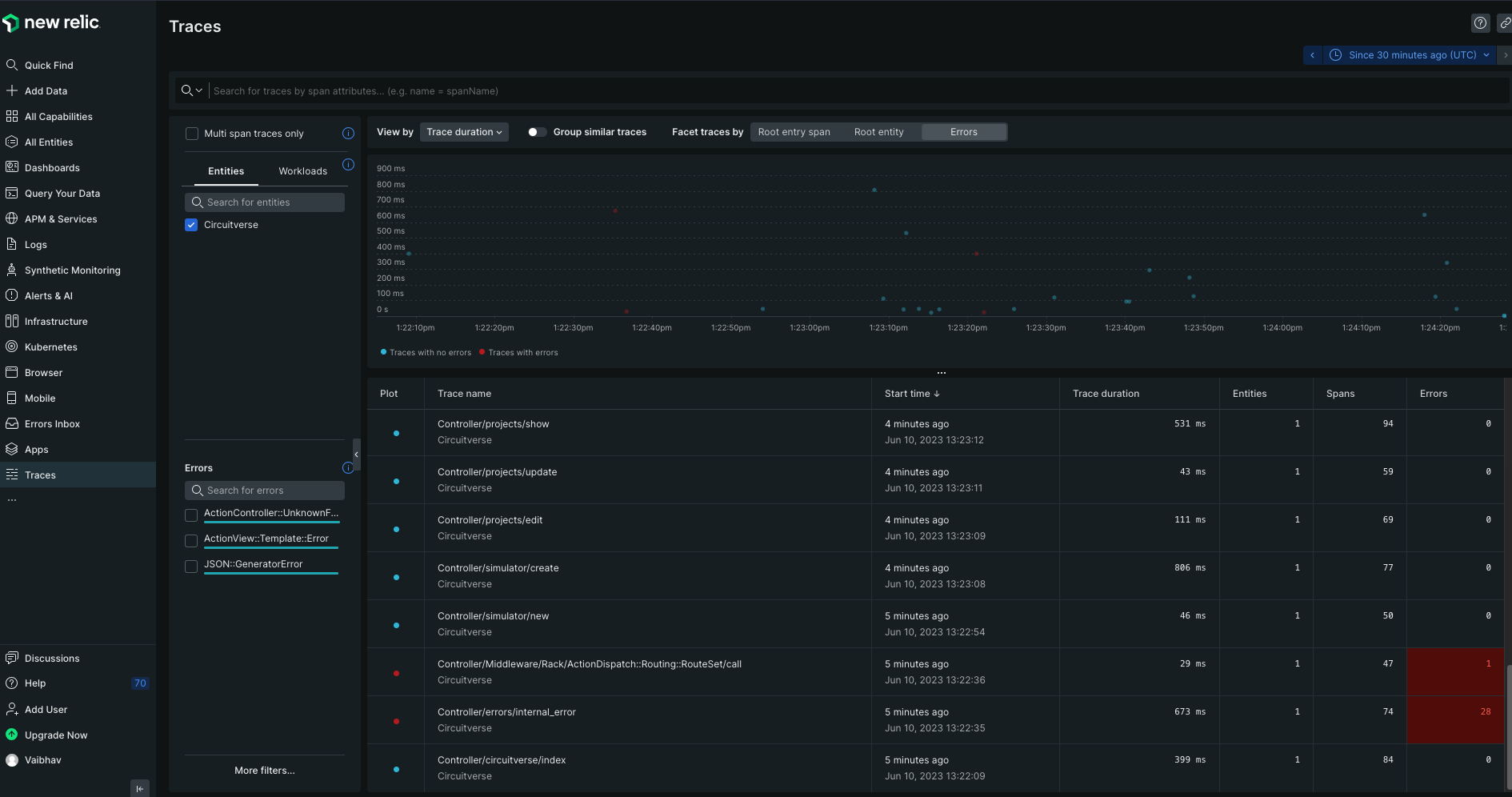Screen dimensions: 1512x797
Task: Enable Multi span traces only
Action: [x=192, y=134]
